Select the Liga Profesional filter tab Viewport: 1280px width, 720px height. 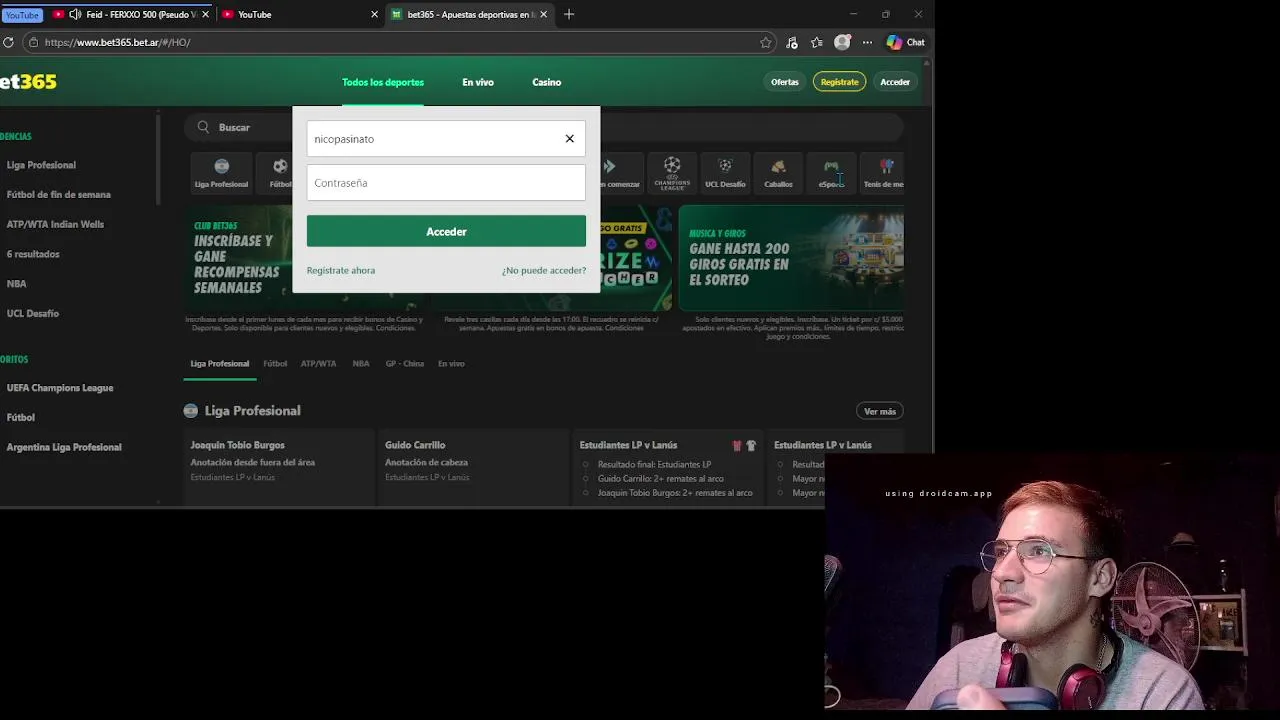[220, 364]
